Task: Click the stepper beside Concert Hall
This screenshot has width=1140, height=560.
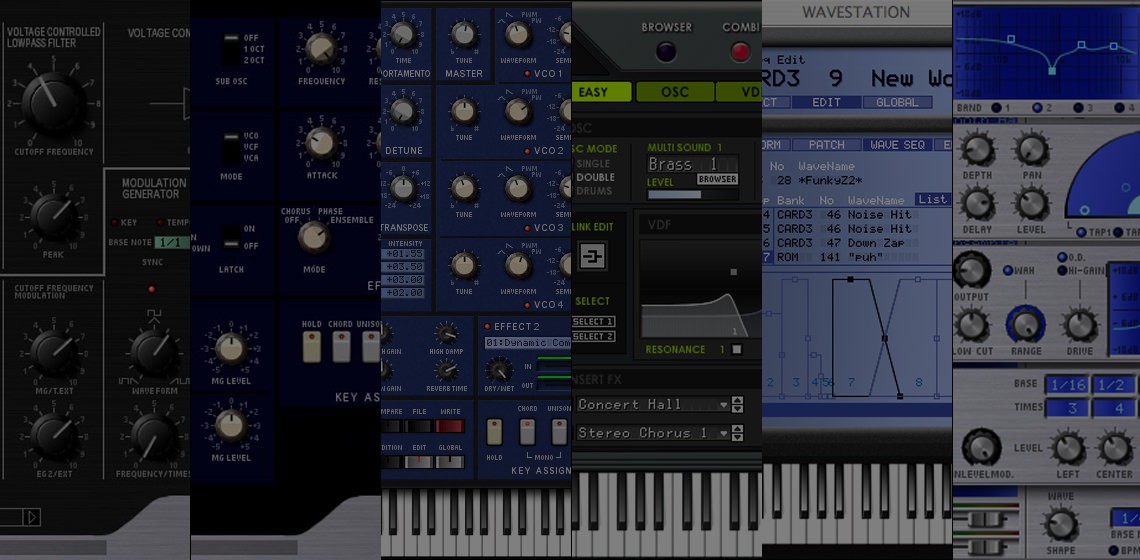Action: click(738, 404)
